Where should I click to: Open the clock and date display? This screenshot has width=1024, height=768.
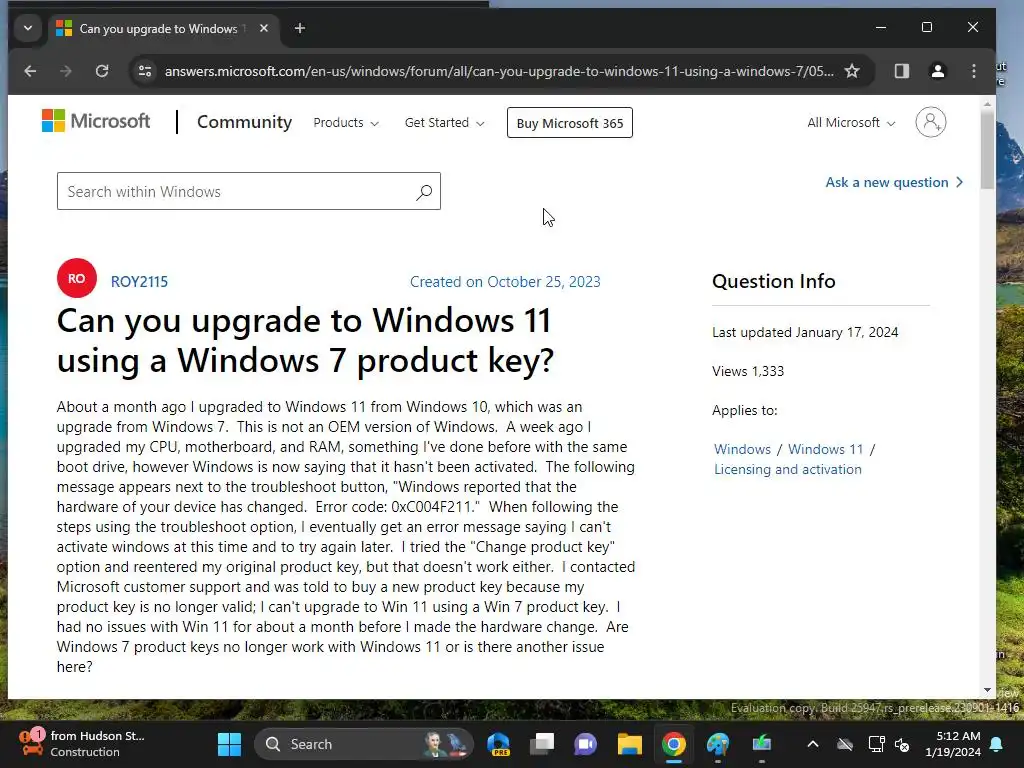[953, 744]
